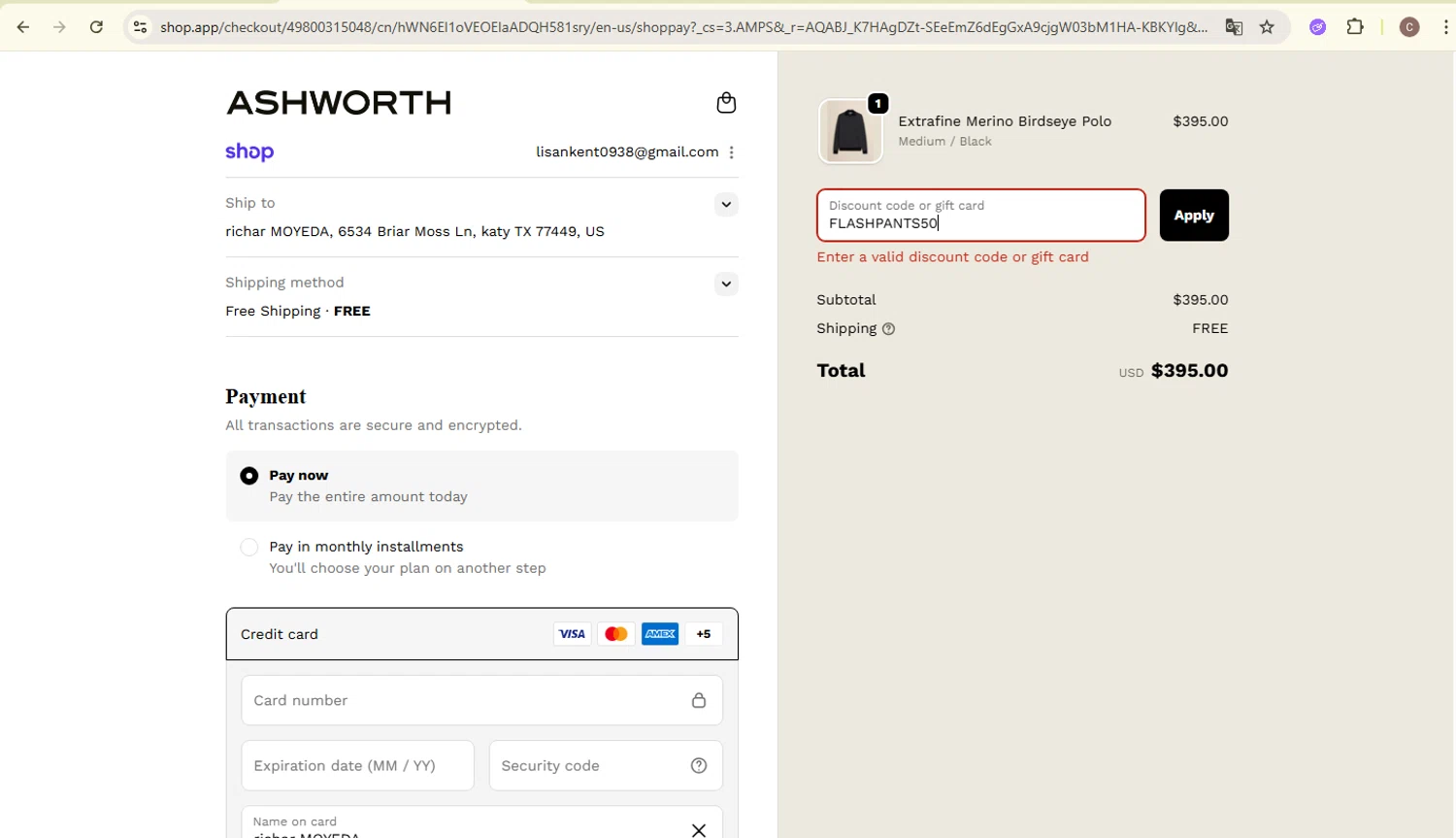
Task: Click the Expiration date field
Action: [357, 766]
